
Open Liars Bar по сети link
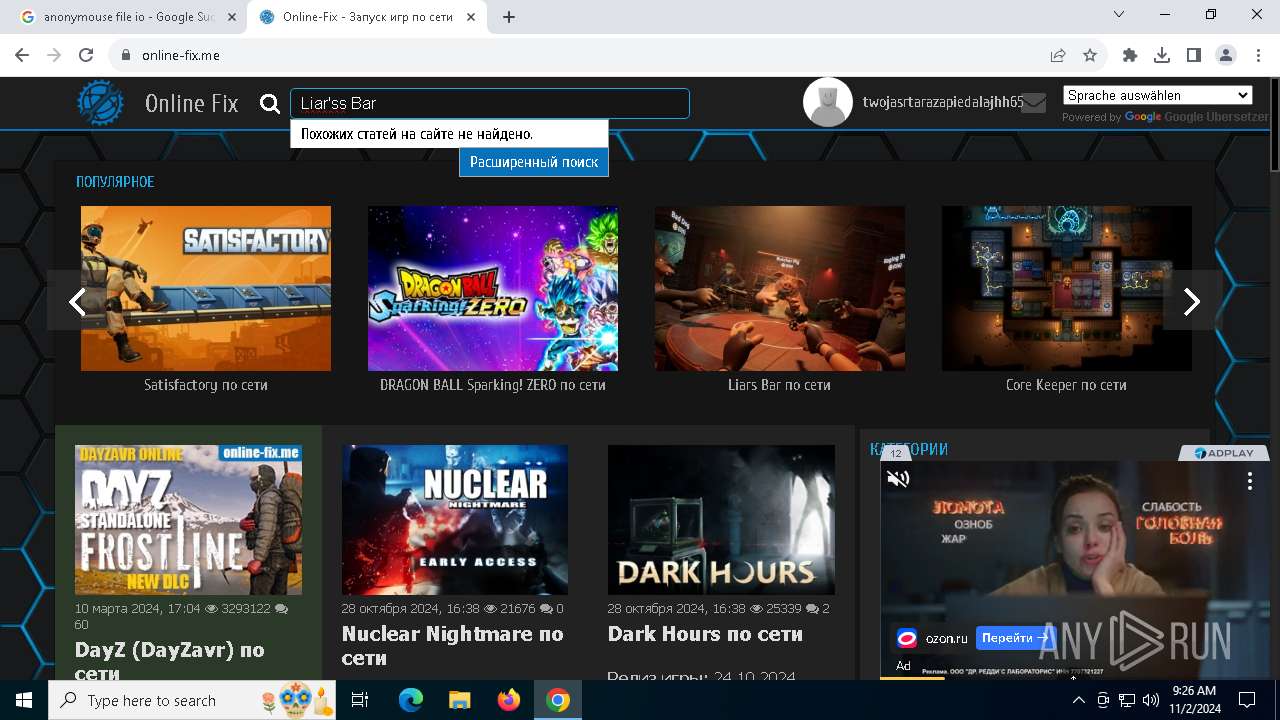click(x=780, y=385)
